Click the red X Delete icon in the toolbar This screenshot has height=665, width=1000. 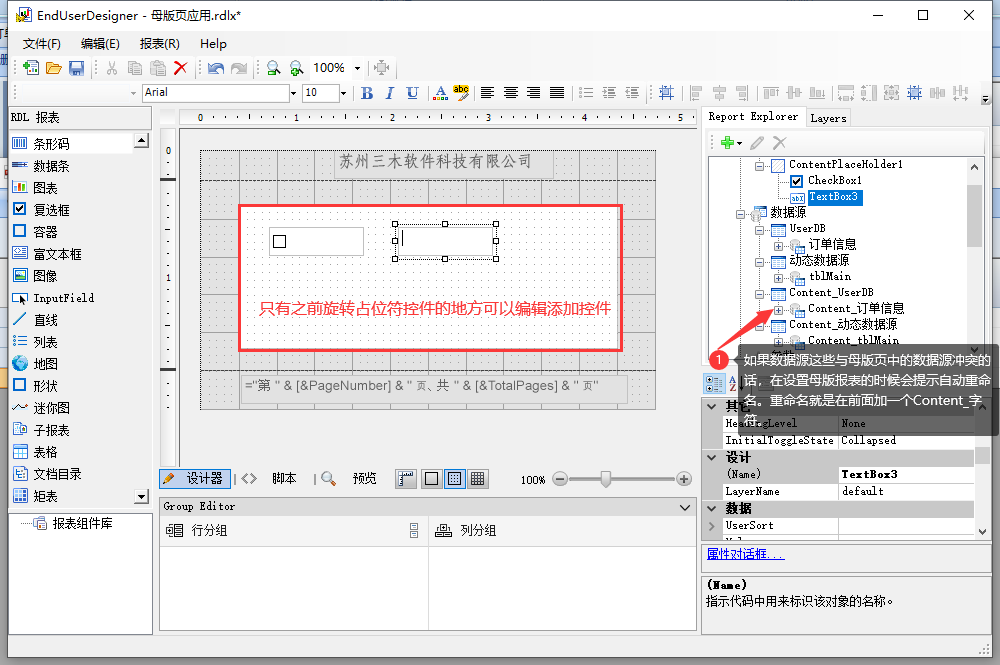(180, 68)
